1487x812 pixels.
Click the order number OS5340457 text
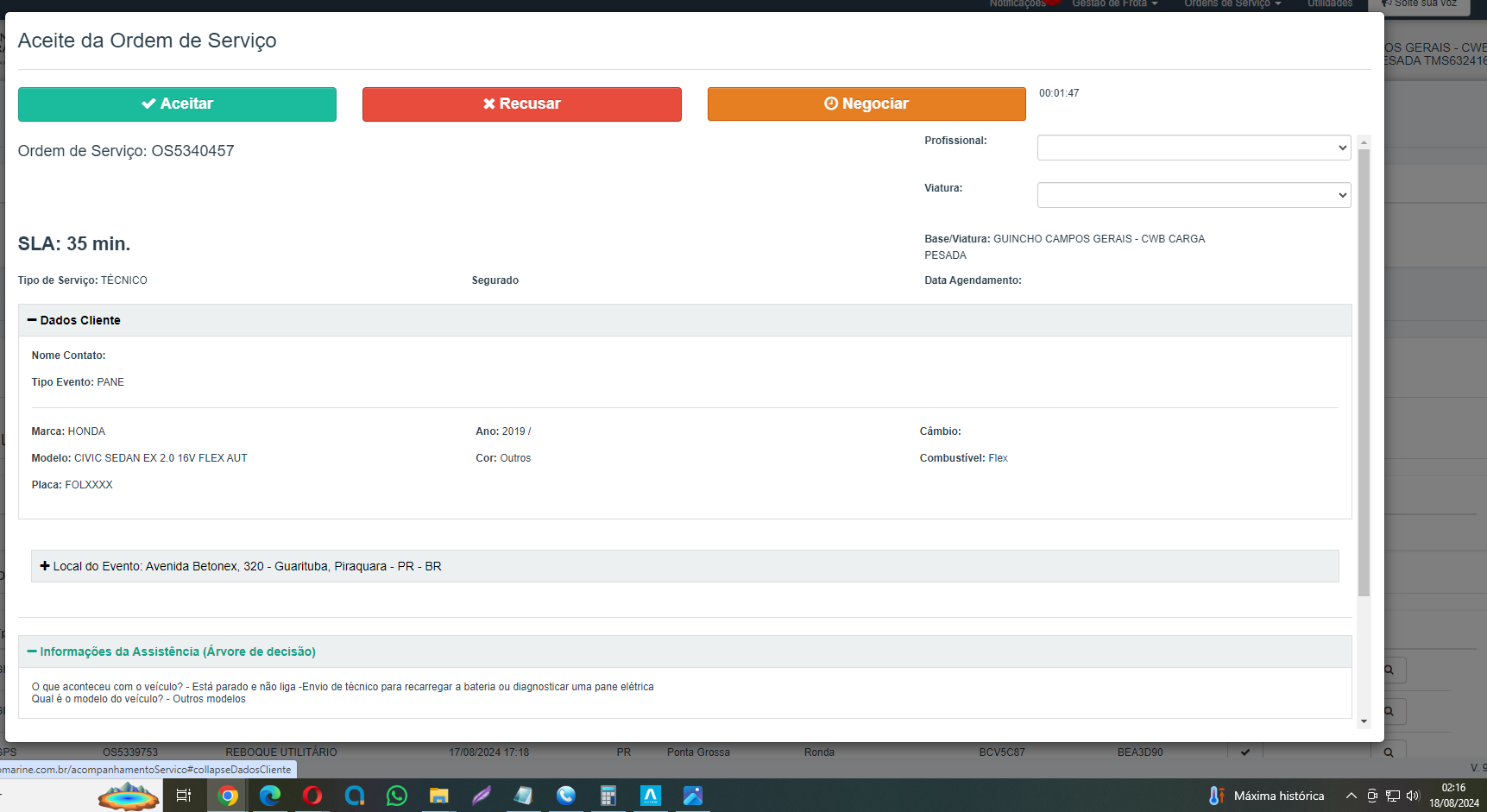(x=192, y=151)
